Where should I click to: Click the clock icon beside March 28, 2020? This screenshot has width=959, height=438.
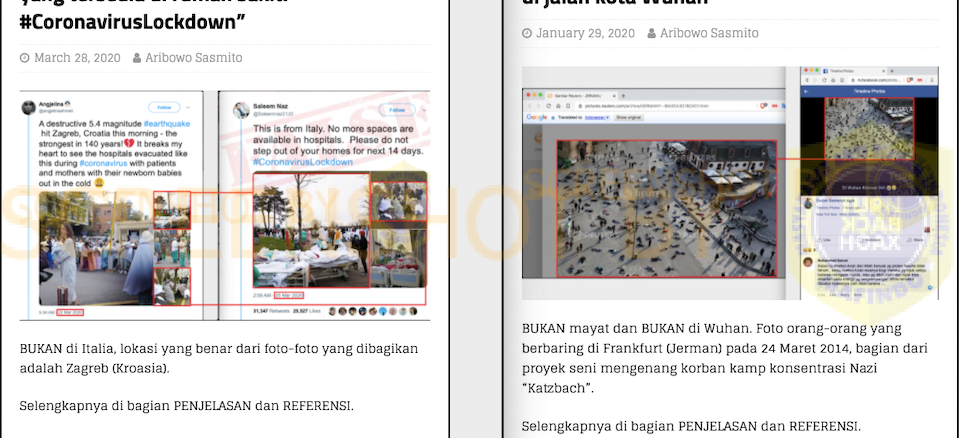coord(24,59)
